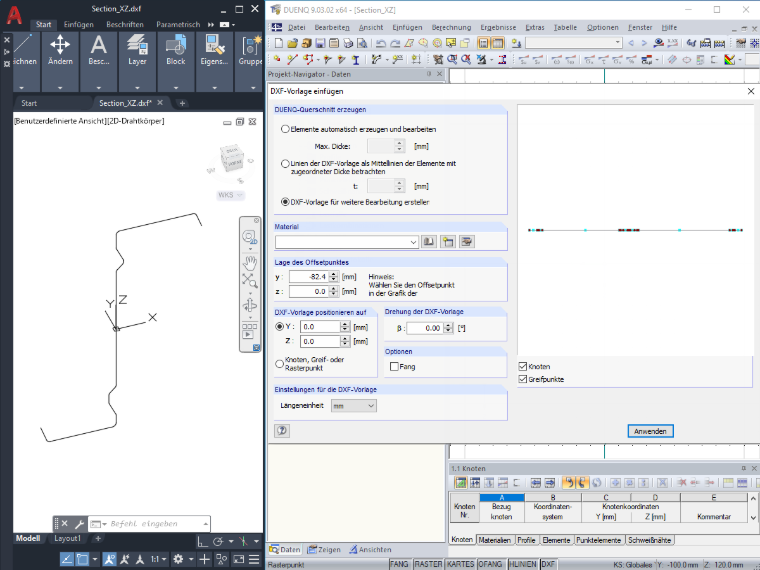
Task: Toggle RASTER in the DUENQ status bar
Action: pos(428,564)
